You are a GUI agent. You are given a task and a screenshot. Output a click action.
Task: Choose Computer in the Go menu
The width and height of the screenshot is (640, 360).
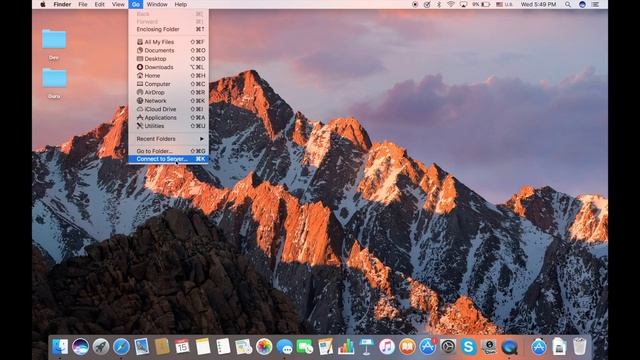pyautogui.click(x=168, y=84)
